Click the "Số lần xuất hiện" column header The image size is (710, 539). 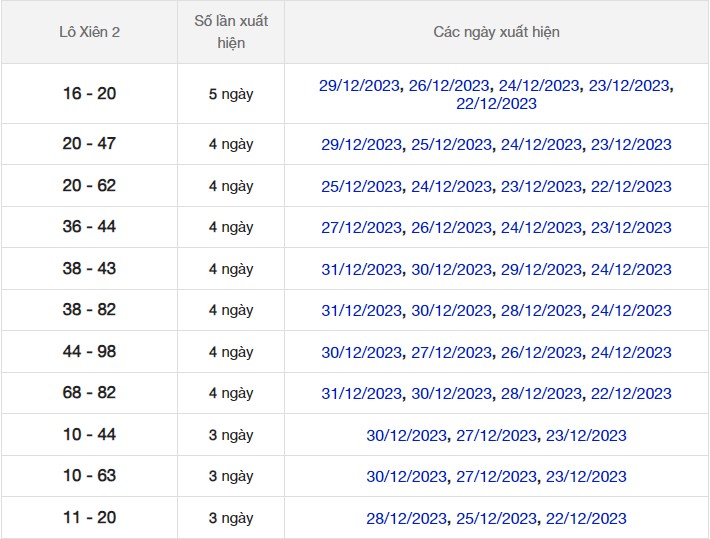click(x=231, y=32)
